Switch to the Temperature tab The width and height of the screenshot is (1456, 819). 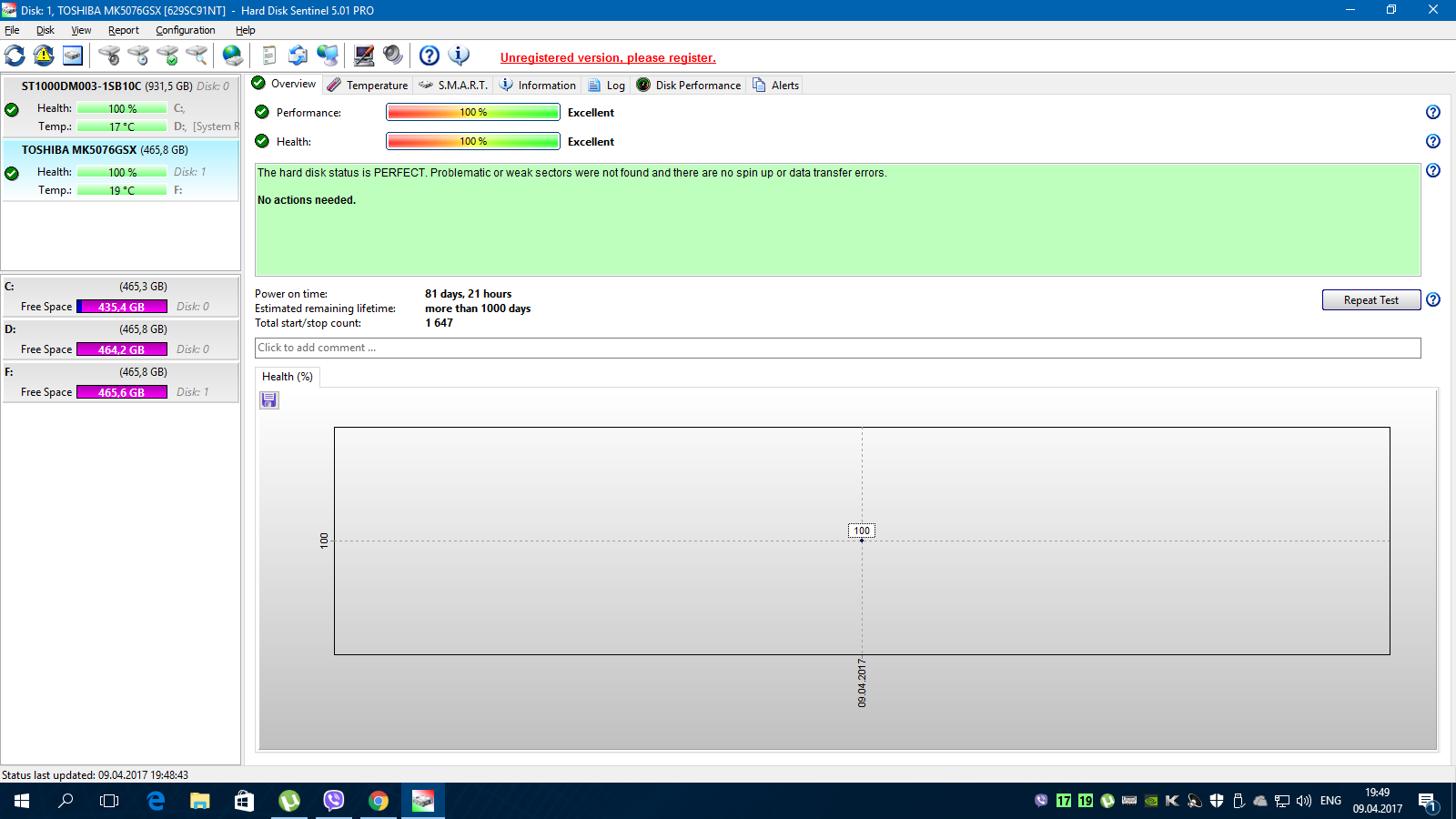coord(368,86)
